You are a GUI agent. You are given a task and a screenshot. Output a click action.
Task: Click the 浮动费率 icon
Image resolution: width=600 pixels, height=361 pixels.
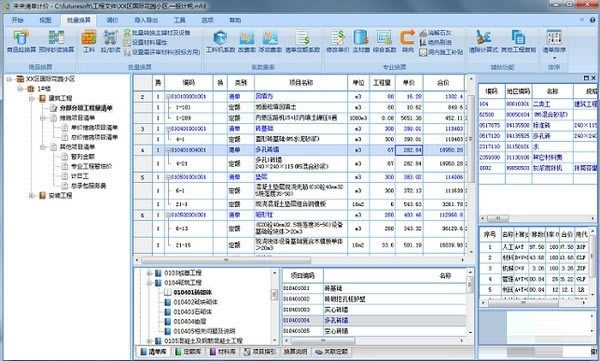[x=270, y=38]
